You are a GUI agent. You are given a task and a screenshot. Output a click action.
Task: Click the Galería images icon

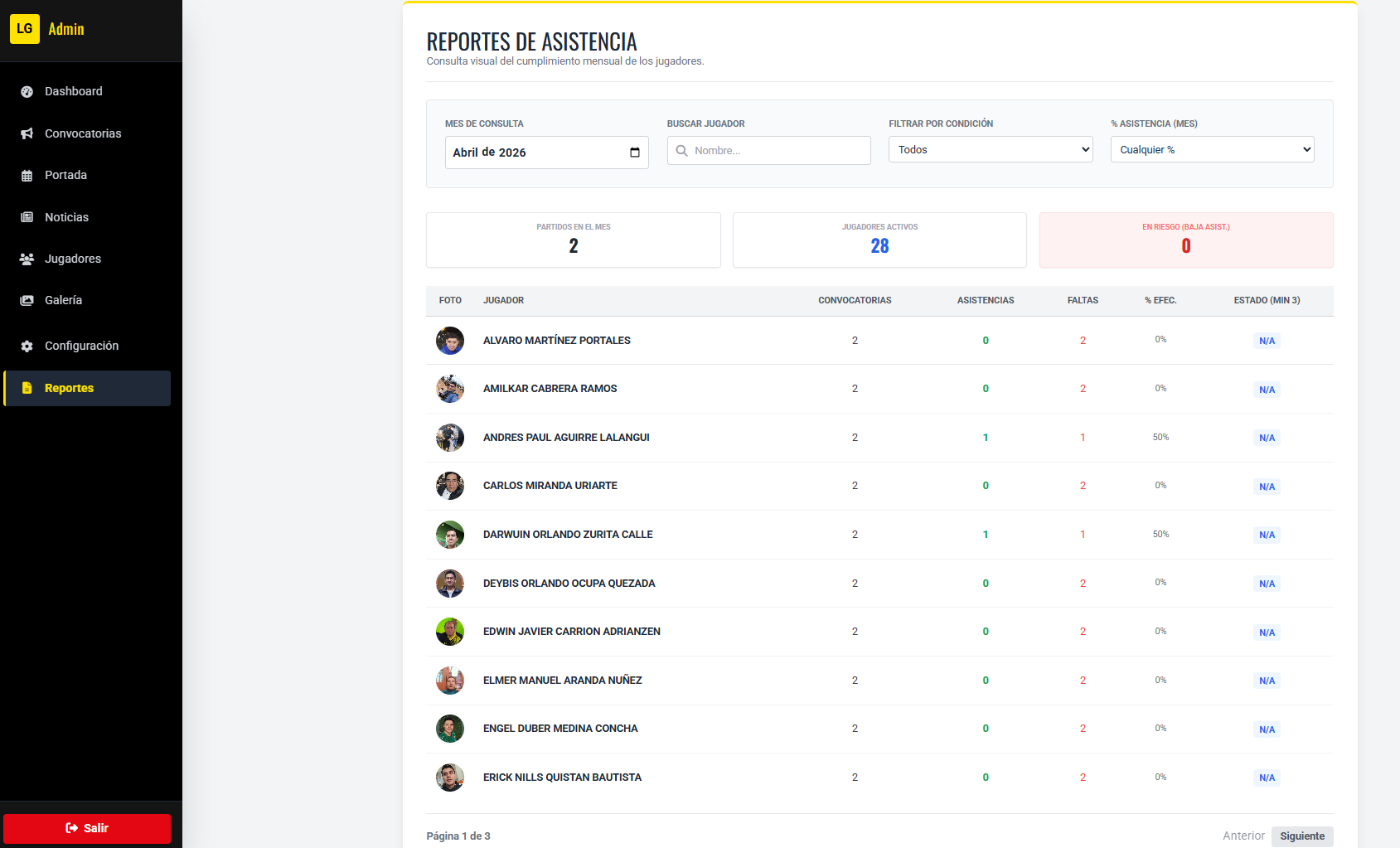[x=27, y=301]
